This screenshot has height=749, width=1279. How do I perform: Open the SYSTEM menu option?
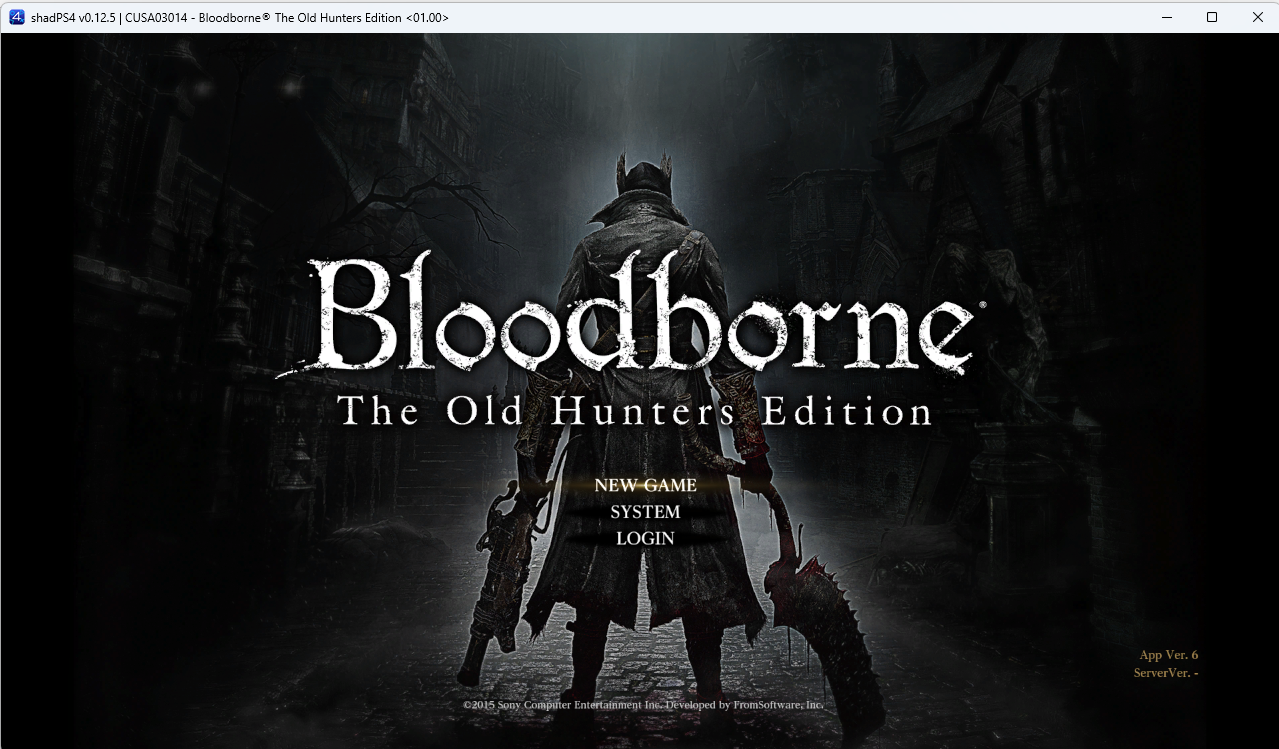tap(645, 512)
